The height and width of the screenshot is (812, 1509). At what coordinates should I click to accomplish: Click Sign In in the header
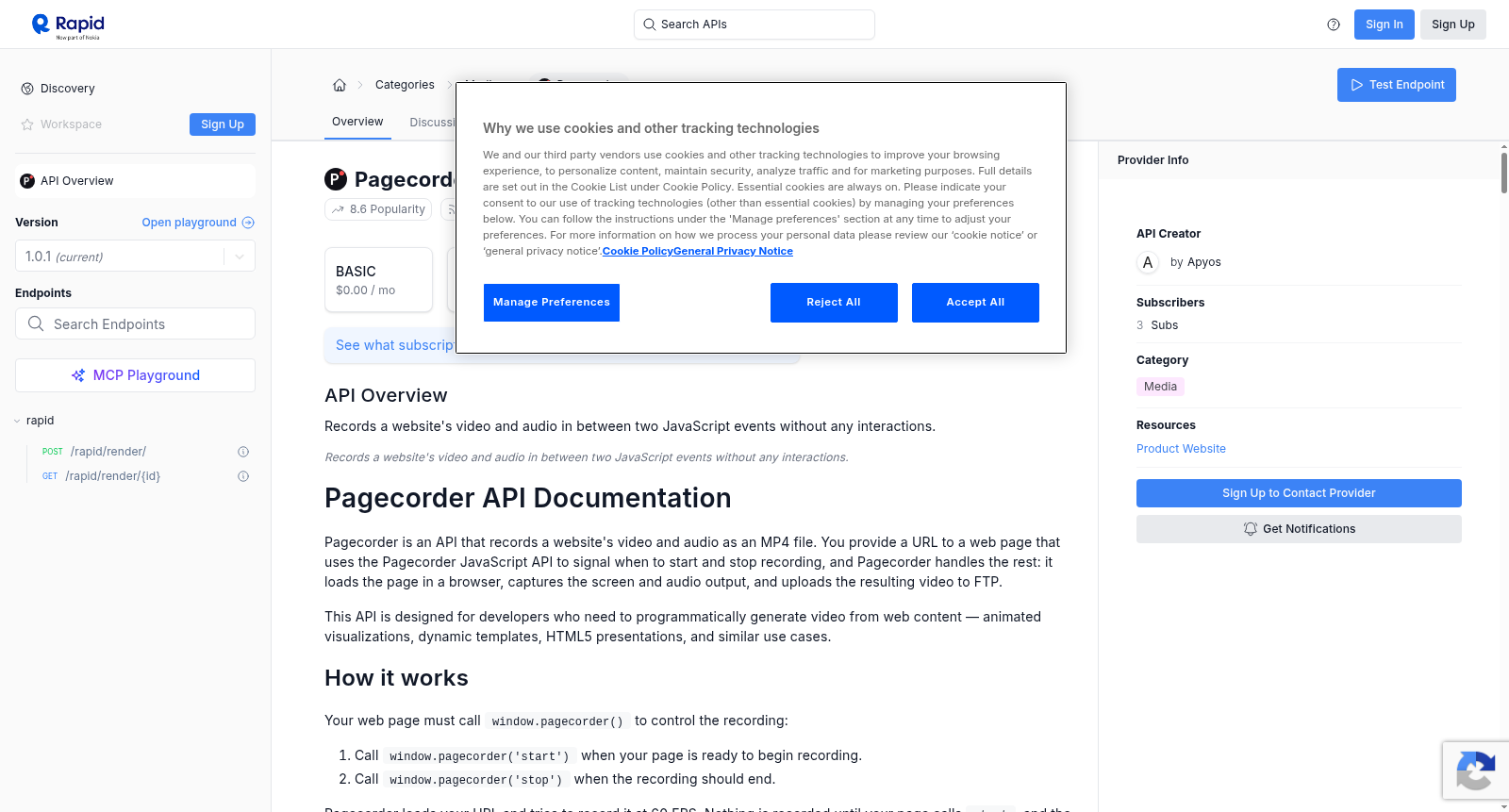click(1385, 25)
